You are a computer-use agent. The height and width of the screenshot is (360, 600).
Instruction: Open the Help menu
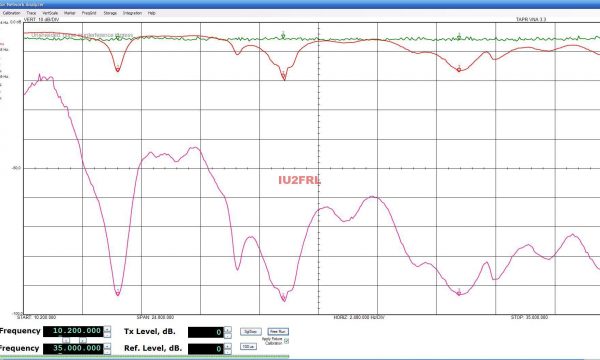pos(152,13)
